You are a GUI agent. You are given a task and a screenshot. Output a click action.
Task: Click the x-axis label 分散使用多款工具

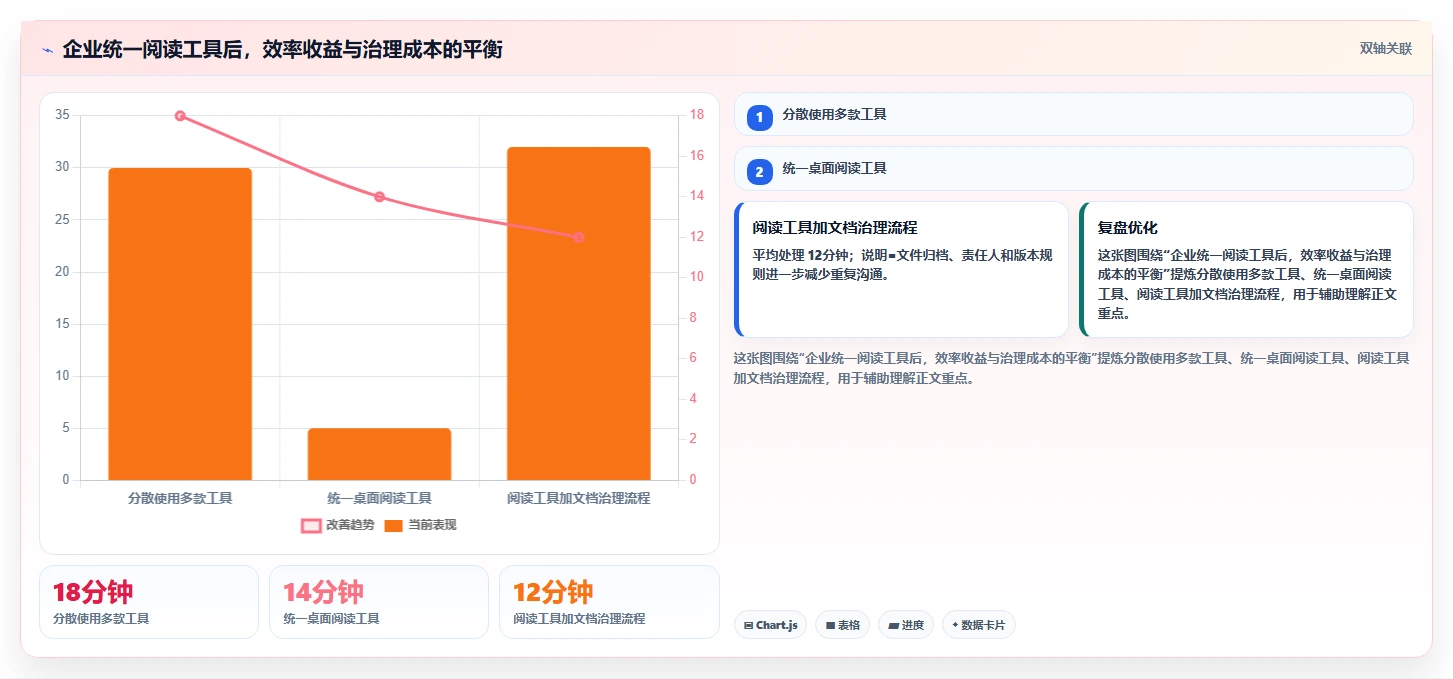click(180, 498)
